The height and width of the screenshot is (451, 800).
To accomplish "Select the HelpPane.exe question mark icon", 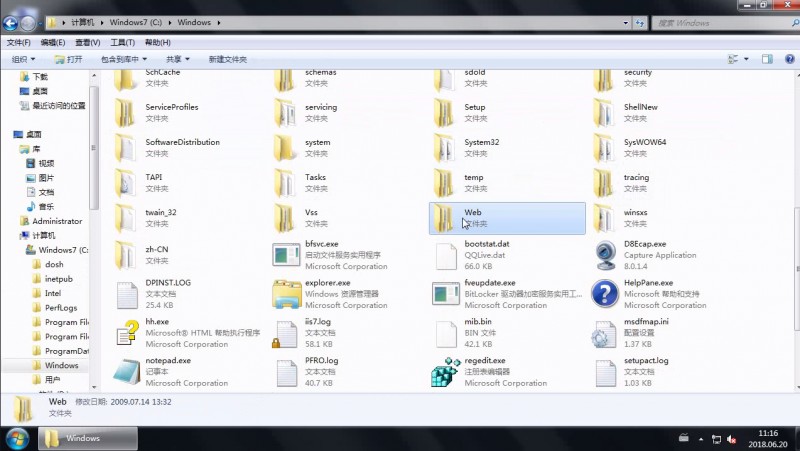I will [x=605, y=294].
